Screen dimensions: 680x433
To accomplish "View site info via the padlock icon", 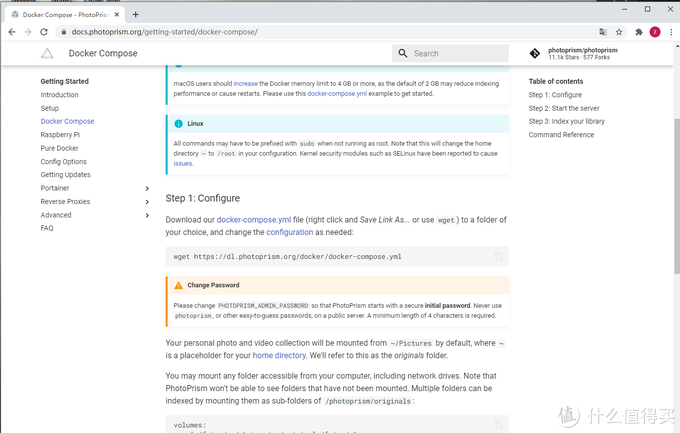I will coord(64,32).
